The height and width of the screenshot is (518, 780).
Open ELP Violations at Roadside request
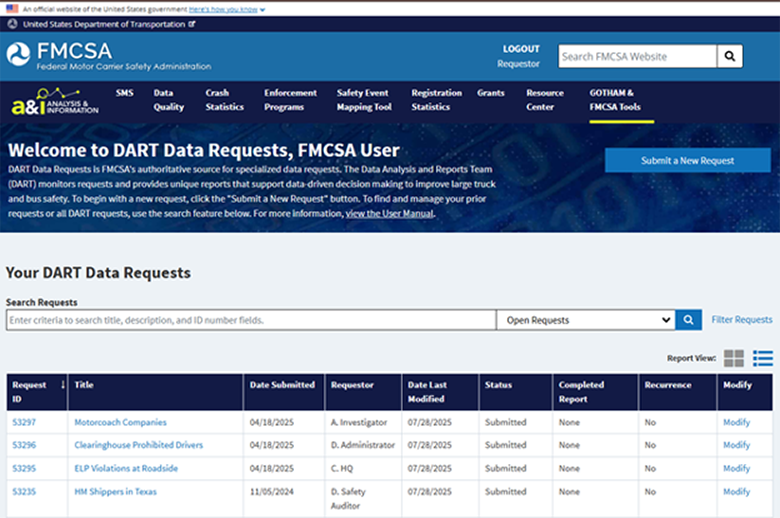pyautogui.click(x=126, y=468)
